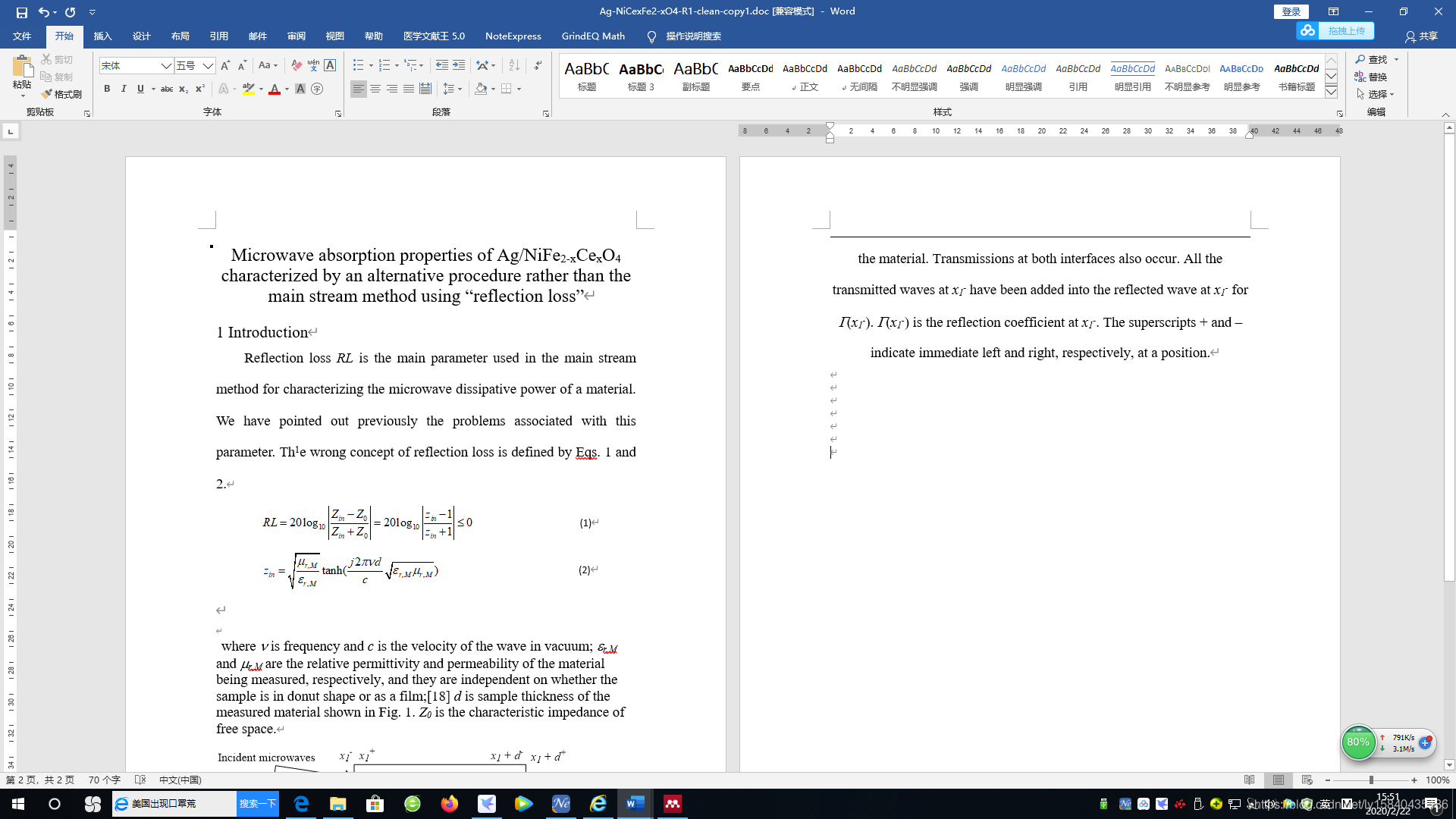Toggle strikethrough abc formatting
Viewport: 1456px width, 819px height.
(167, 89)
